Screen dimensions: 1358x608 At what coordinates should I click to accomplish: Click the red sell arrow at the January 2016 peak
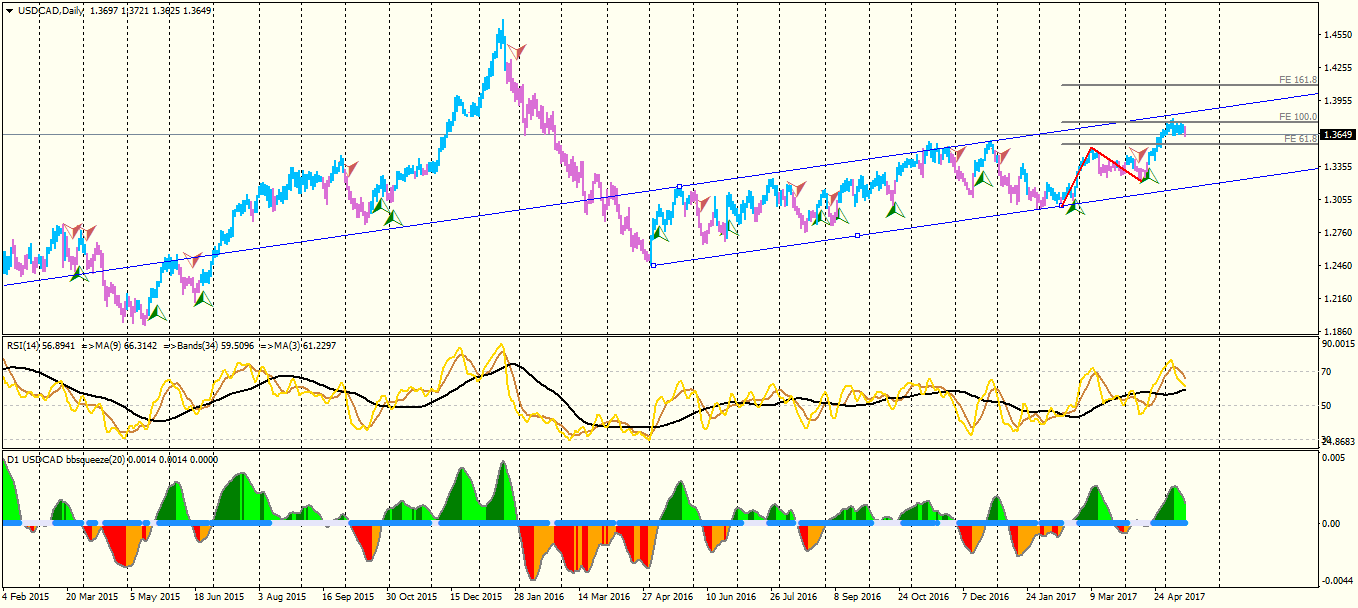click(516, 50)
